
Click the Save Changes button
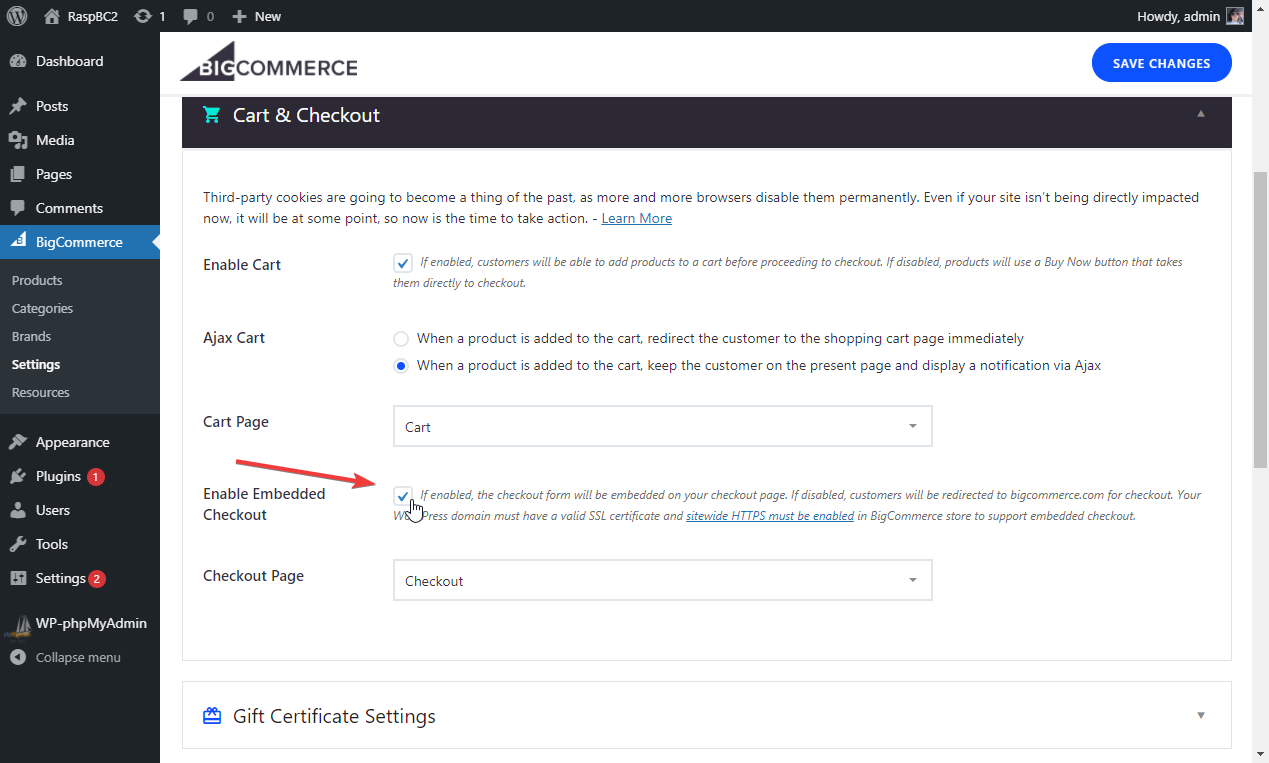tap(1161, 63)
